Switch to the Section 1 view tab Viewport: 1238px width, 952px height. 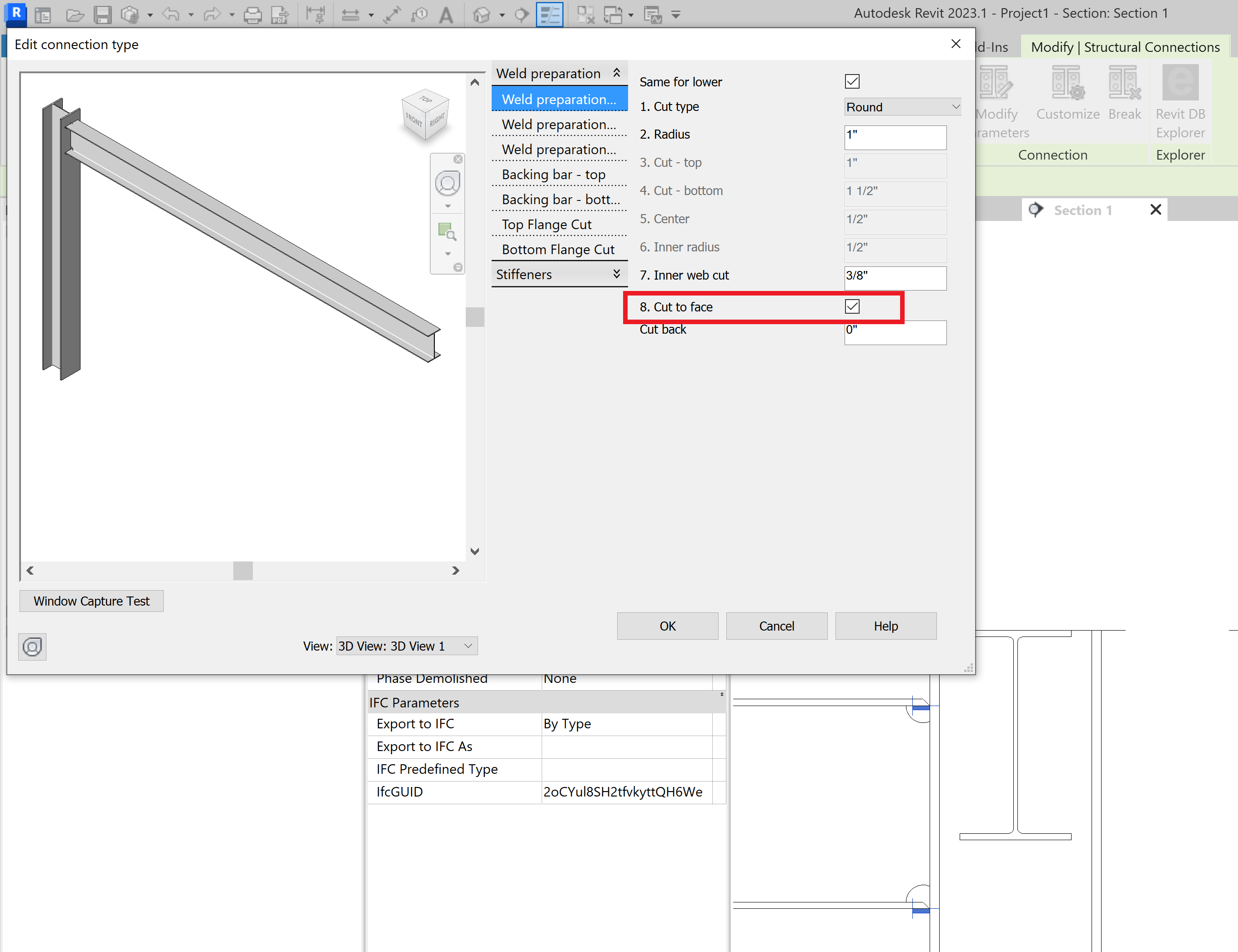(x=1083, y=210)
